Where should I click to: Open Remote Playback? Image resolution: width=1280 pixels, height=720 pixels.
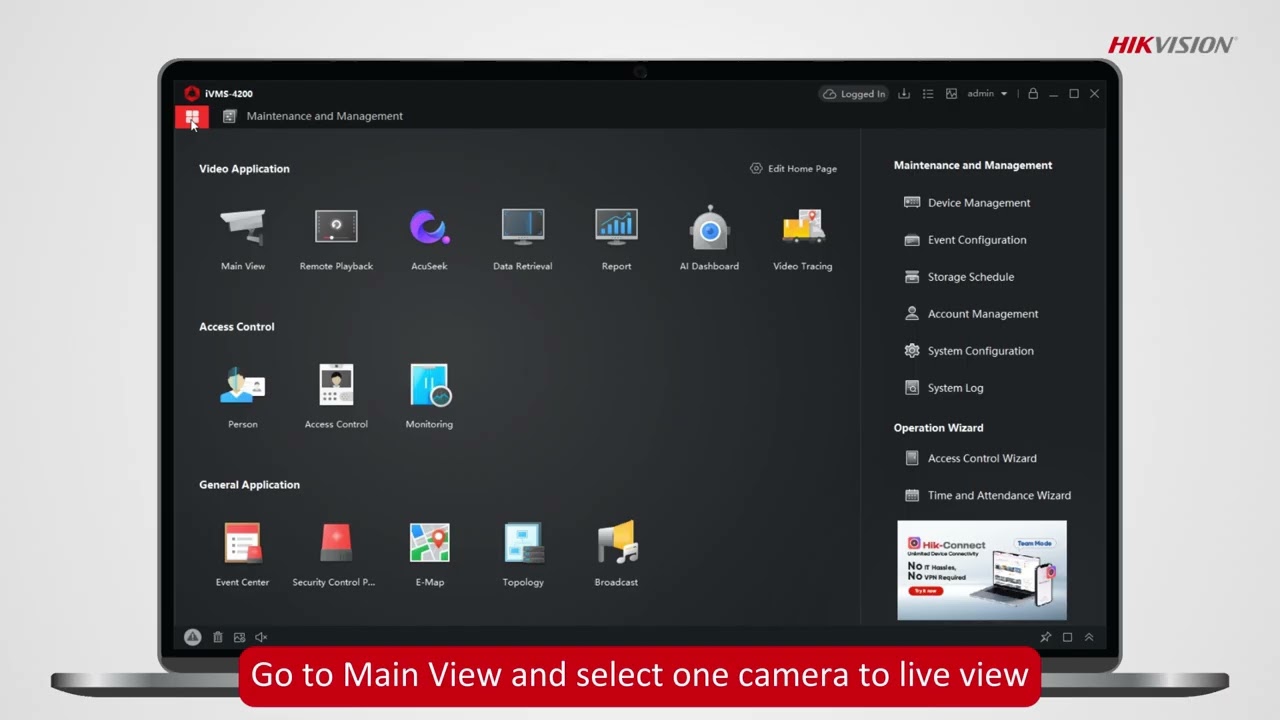pos(336,238)
